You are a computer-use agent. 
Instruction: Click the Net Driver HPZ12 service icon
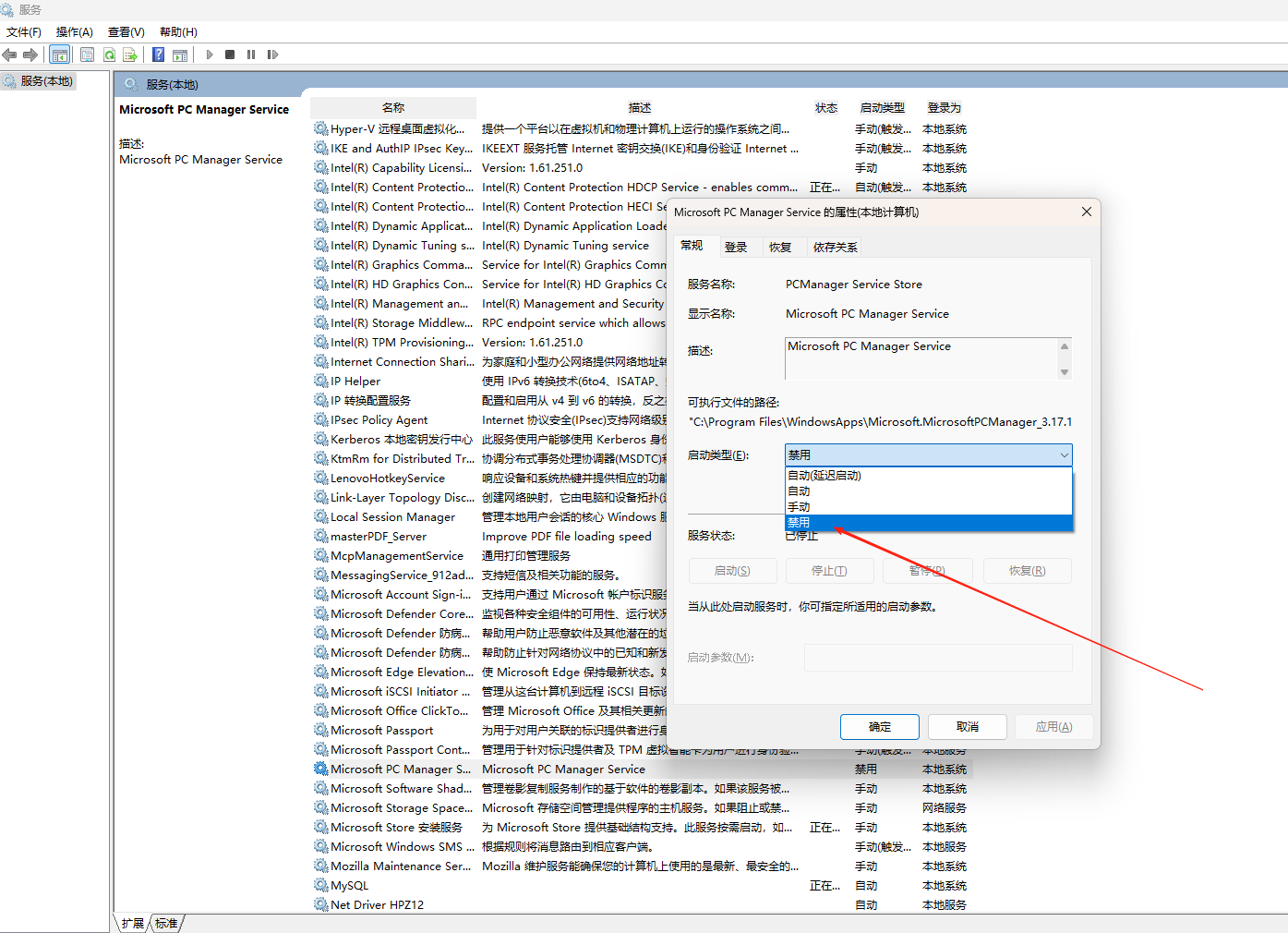(x=320, y=904)
